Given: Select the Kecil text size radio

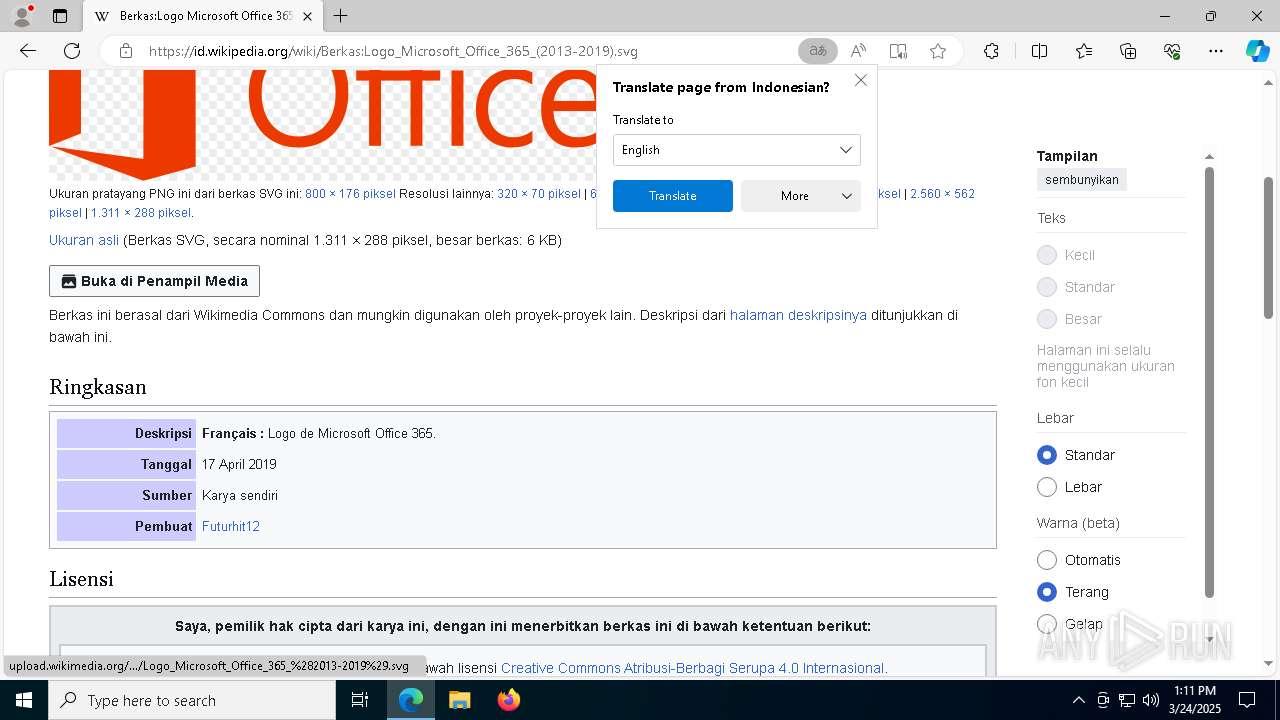Looking at the screenshot, I should 1047,255.
